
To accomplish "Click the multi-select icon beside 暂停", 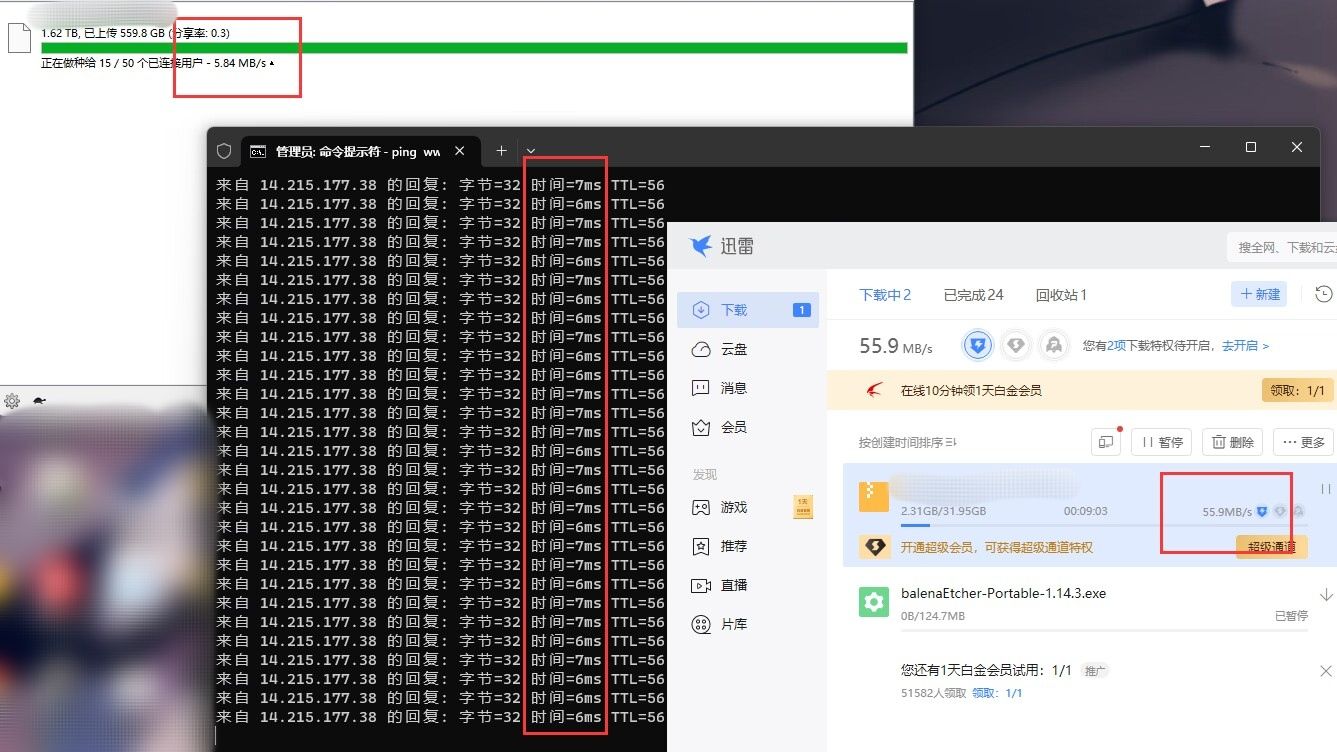I will (x=1105, y=442).
